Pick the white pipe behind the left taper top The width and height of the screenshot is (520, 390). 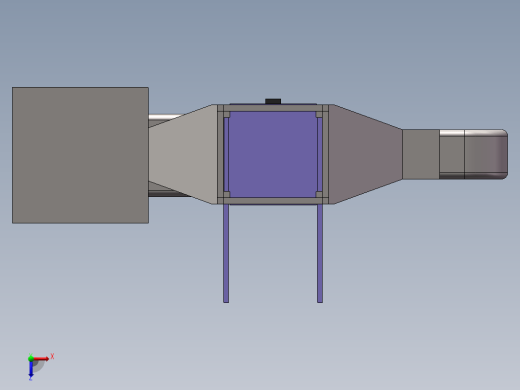[165, 117]
